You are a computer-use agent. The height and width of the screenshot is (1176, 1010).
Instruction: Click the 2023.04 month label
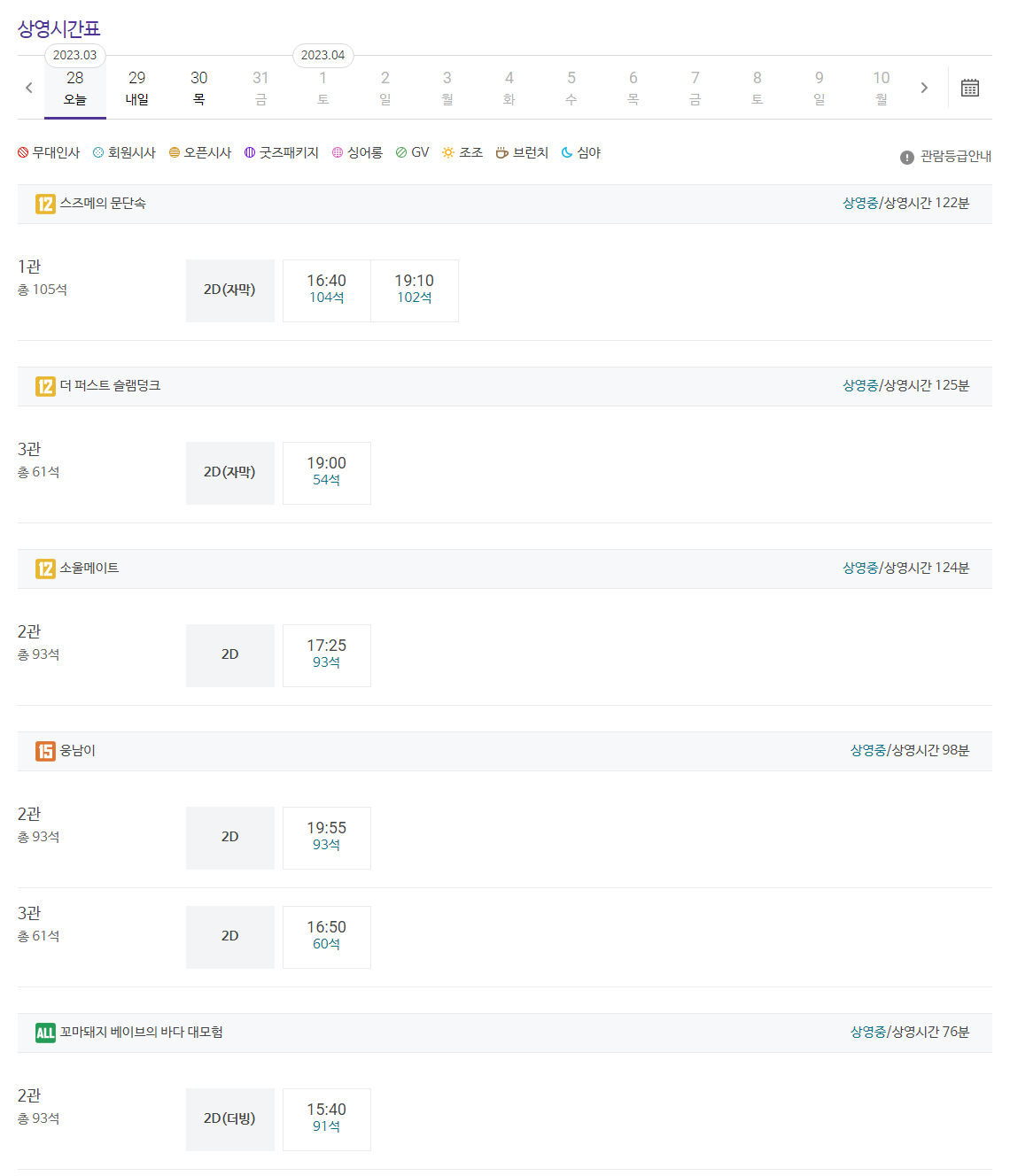point(323,55)
